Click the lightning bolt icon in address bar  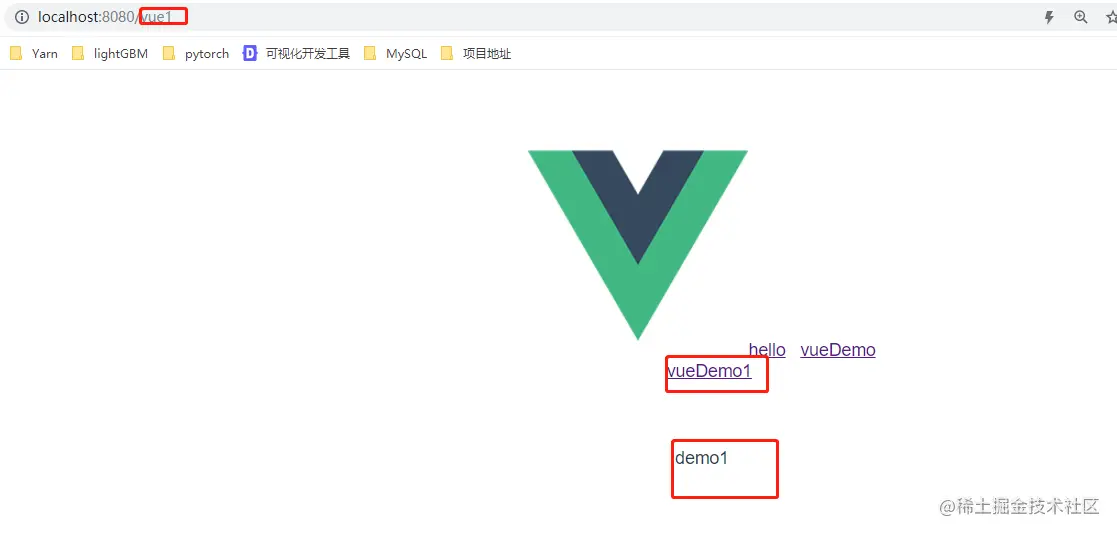pos(1049,18)
